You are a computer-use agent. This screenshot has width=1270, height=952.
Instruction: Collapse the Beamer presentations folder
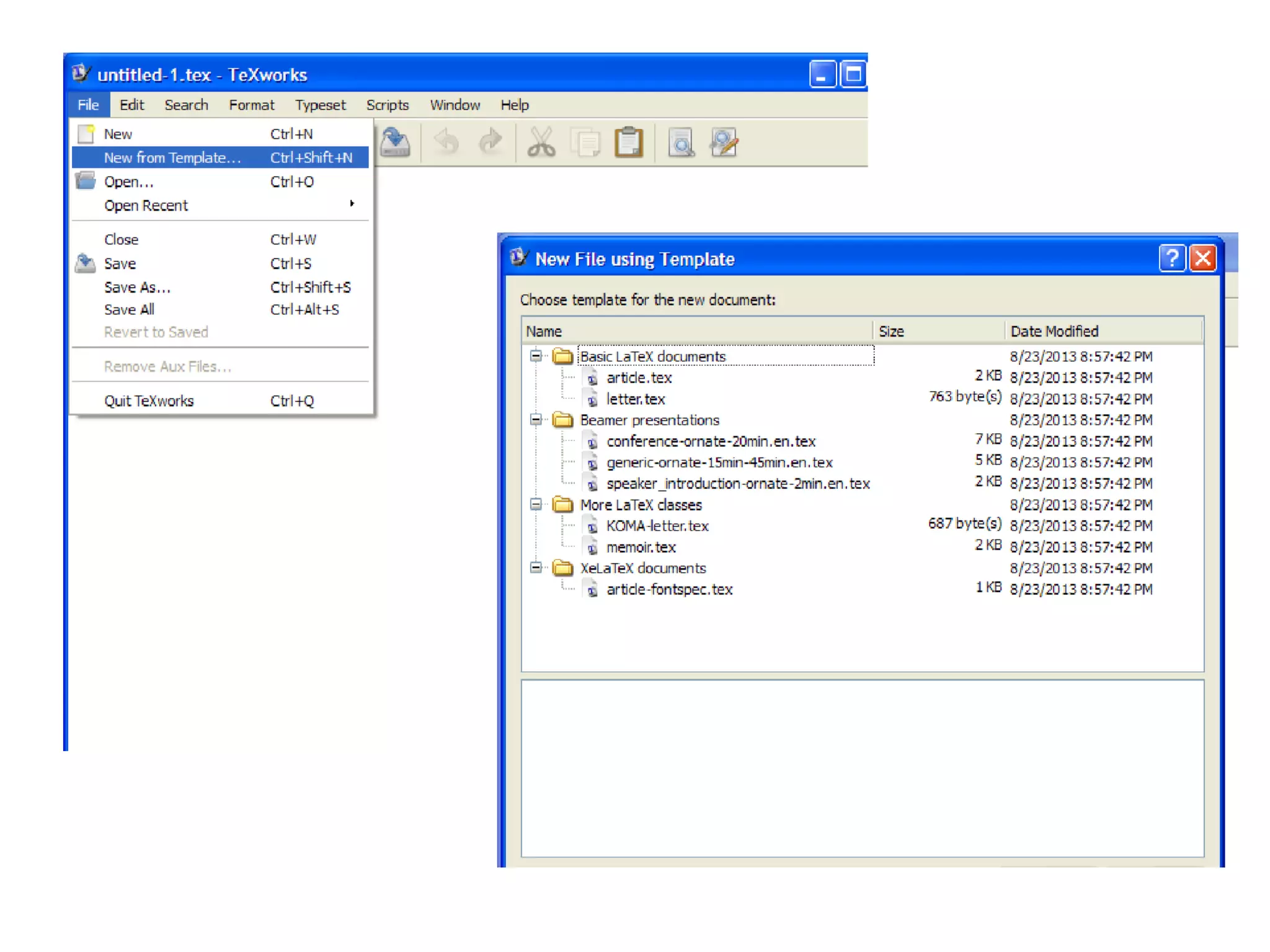(536, 420)
